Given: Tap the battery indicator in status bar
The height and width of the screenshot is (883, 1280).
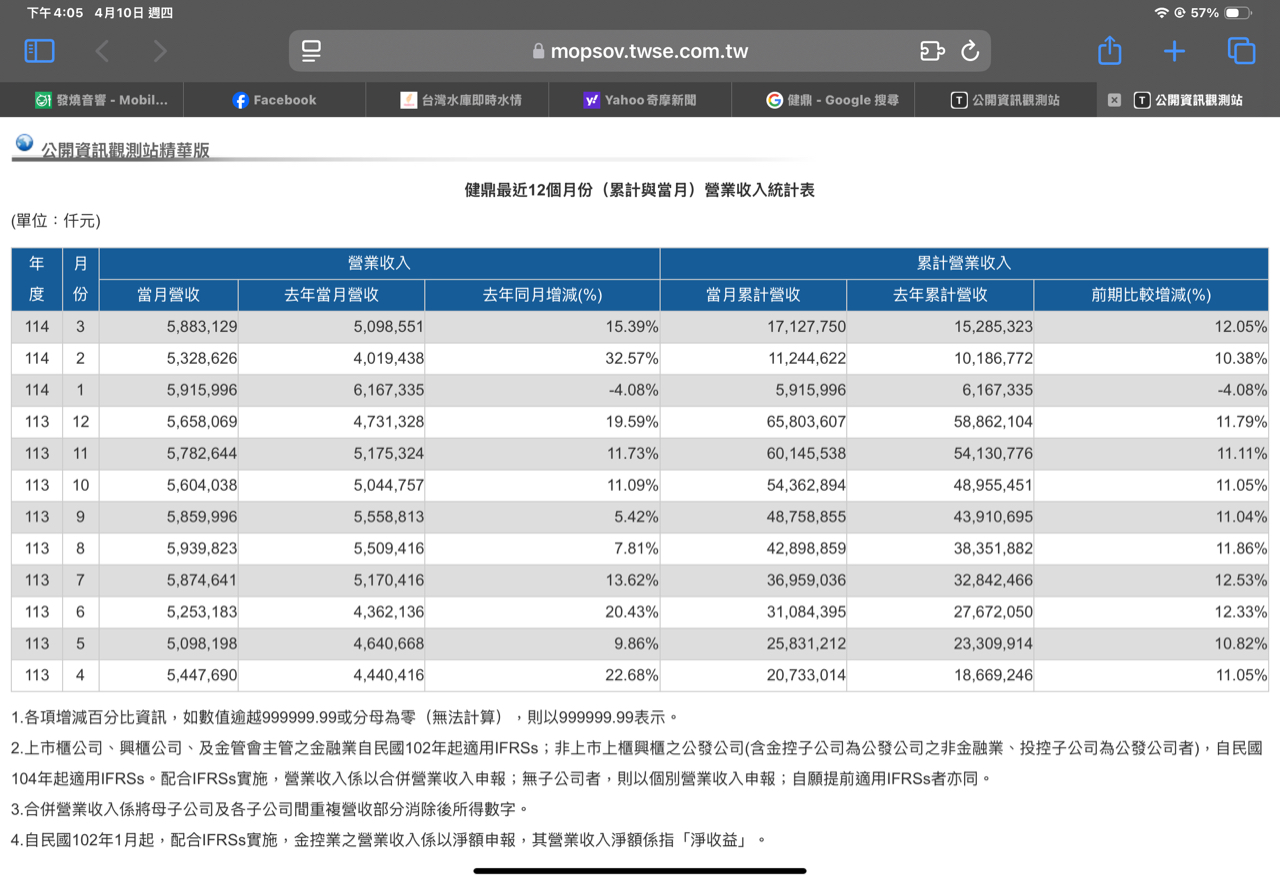Looking at the screenshot, I should tap(1237, 13).
